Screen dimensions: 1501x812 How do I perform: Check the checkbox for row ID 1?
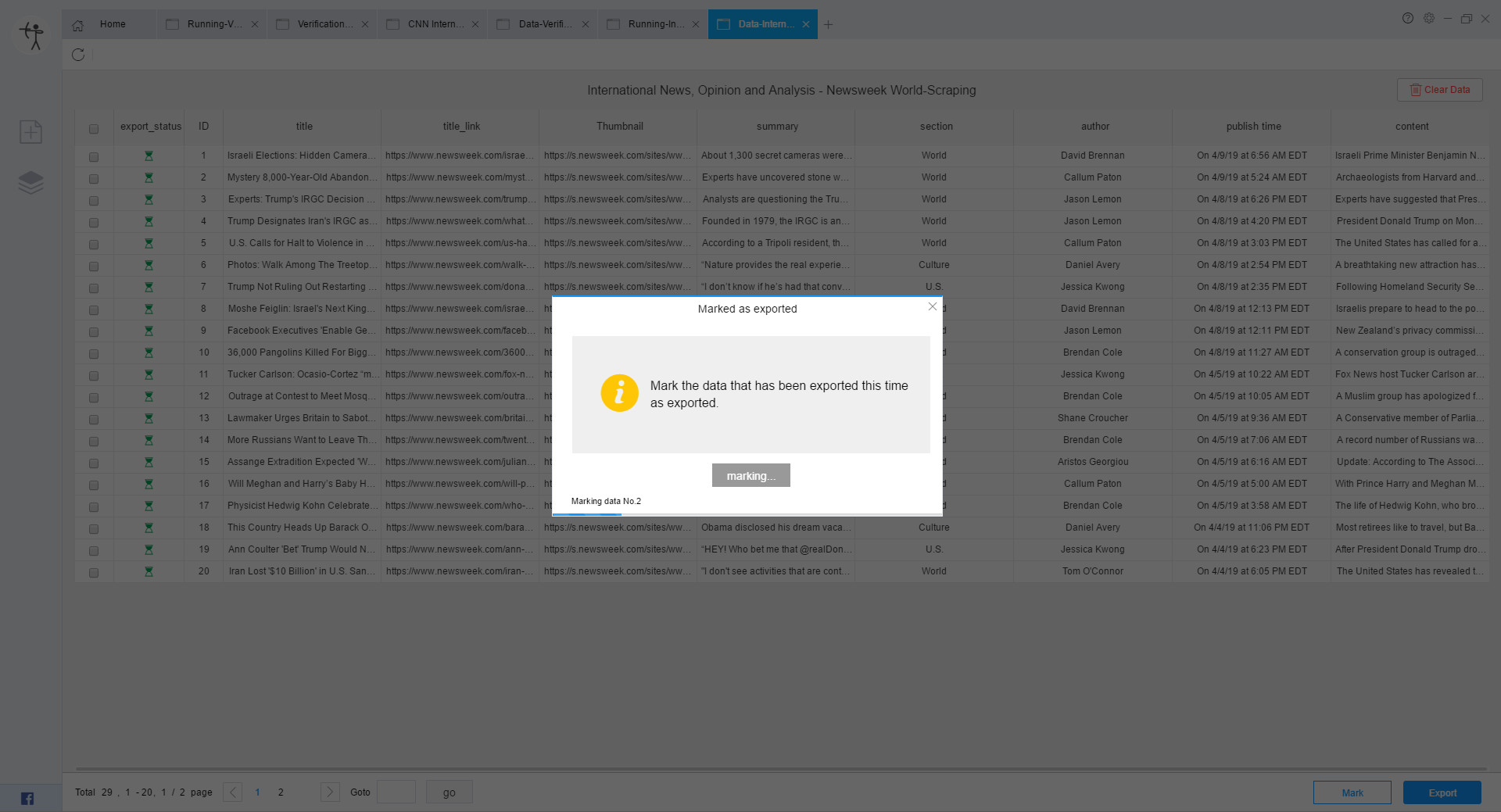pyautogui.click(x=94, y=157)
